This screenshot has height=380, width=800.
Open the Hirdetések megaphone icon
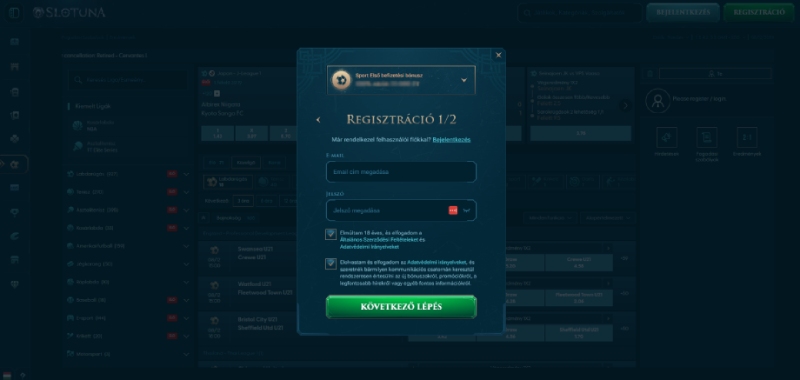point(666,138)
